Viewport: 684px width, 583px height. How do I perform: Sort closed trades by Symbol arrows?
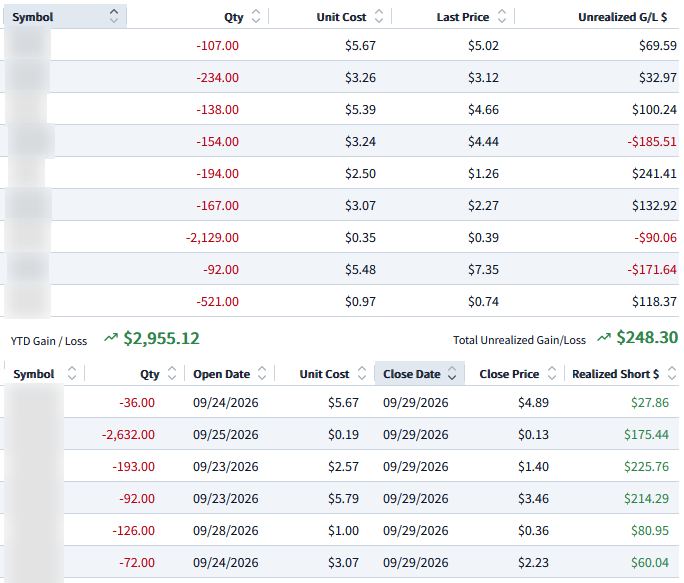pyautogui.click(x=72, y=374)
